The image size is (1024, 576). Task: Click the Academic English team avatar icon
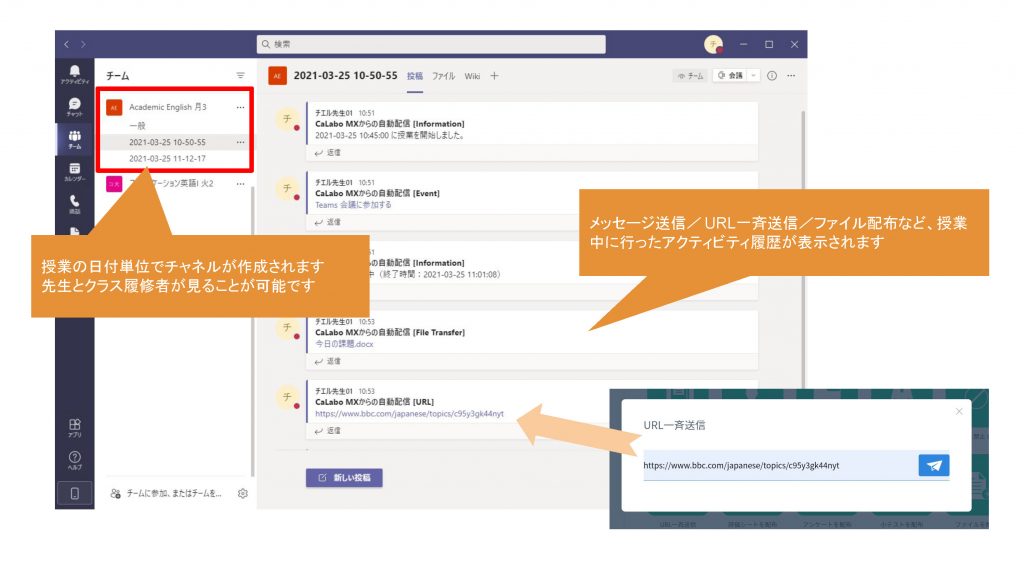click(114, 107)
